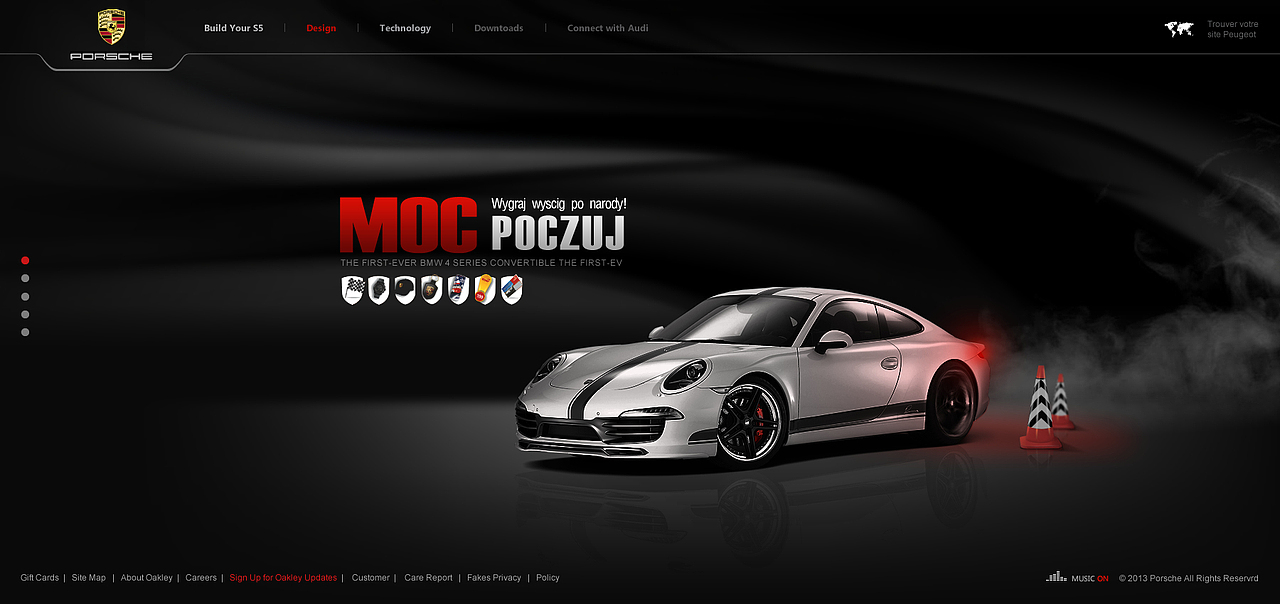Open About Oakley footer link
Image resolution: width=1280 pixels, height=604 pixels.
coord(147,578)
